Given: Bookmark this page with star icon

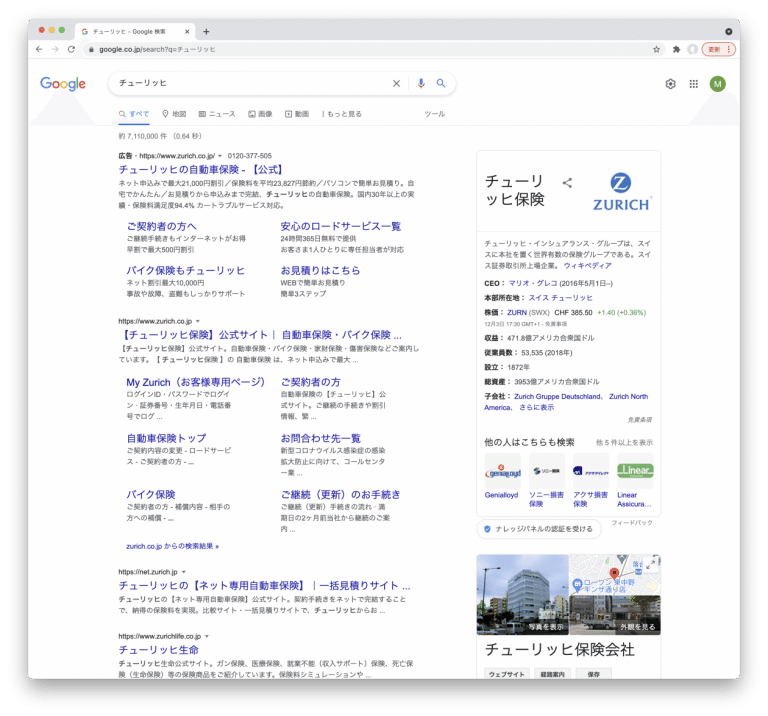Looking at the screenshot, I should click(x=656, y=49).
